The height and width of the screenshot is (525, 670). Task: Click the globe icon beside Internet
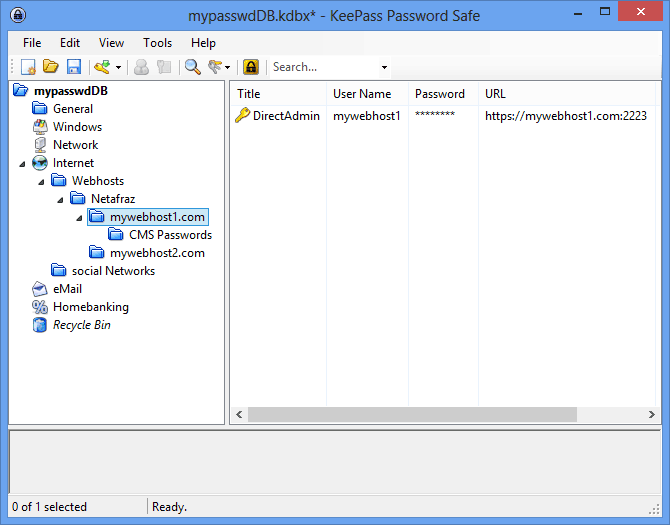click(x=40, y=163)
